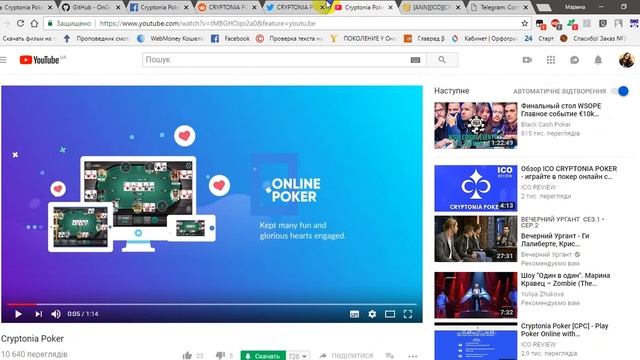
Task: Open the YouTube hamburger menu
Action: point(3,60)
